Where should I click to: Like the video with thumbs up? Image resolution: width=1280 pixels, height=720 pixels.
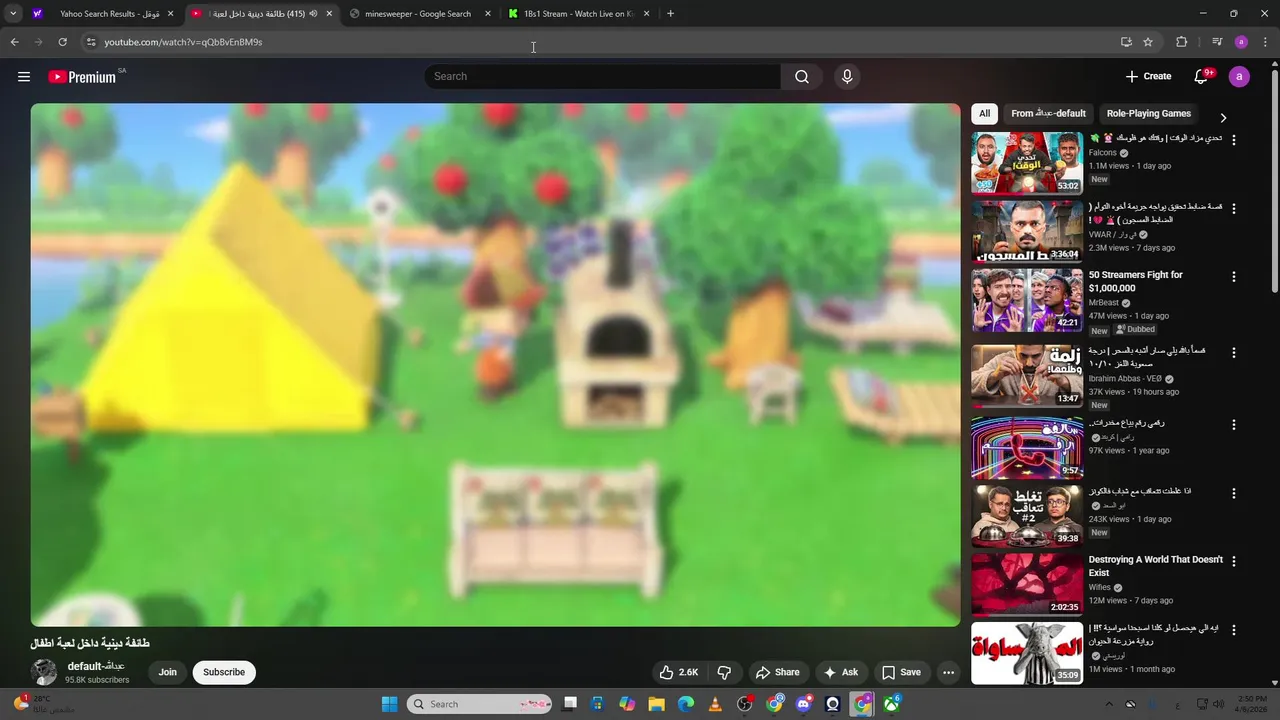[x=677, y=672]
